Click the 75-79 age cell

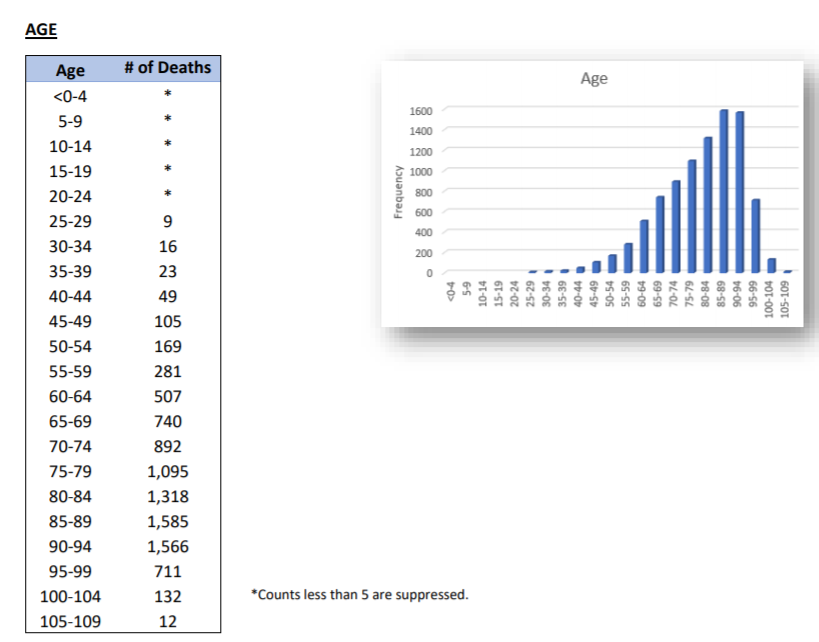pyautogui.click(x=70, y=472)
